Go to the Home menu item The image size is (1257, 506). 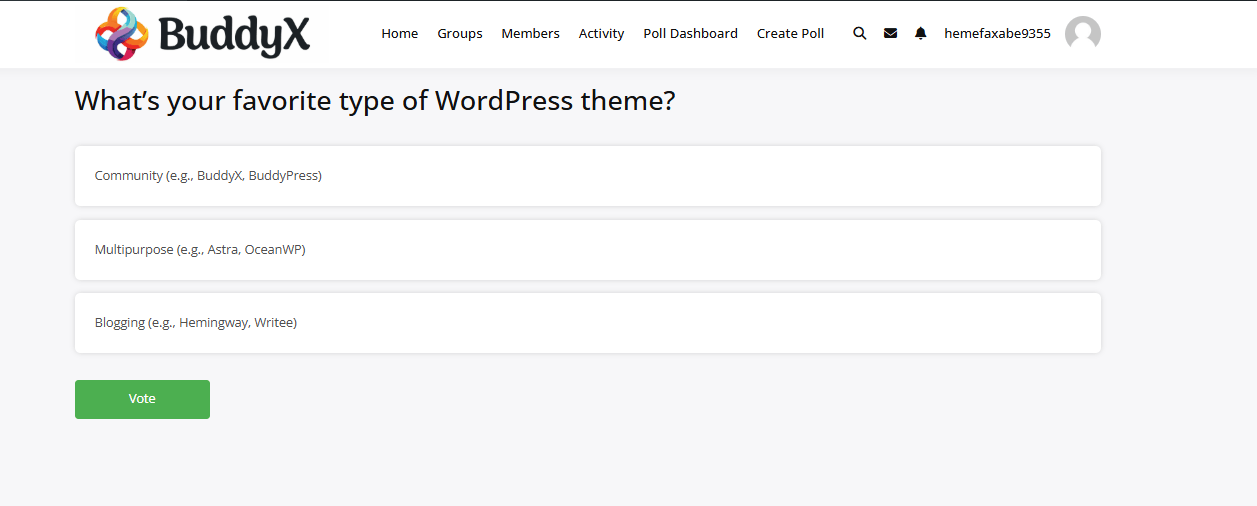pos(399,34)
